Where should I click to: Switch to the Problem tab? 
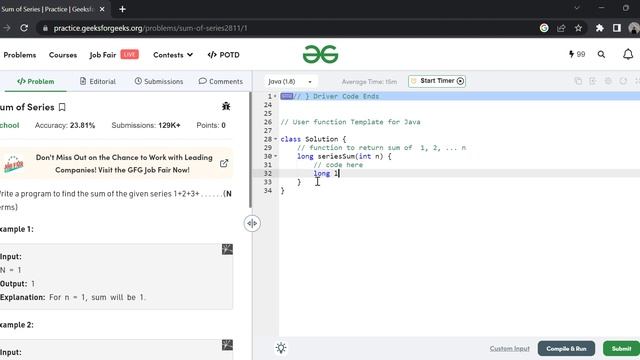click(x=36, y=81)
